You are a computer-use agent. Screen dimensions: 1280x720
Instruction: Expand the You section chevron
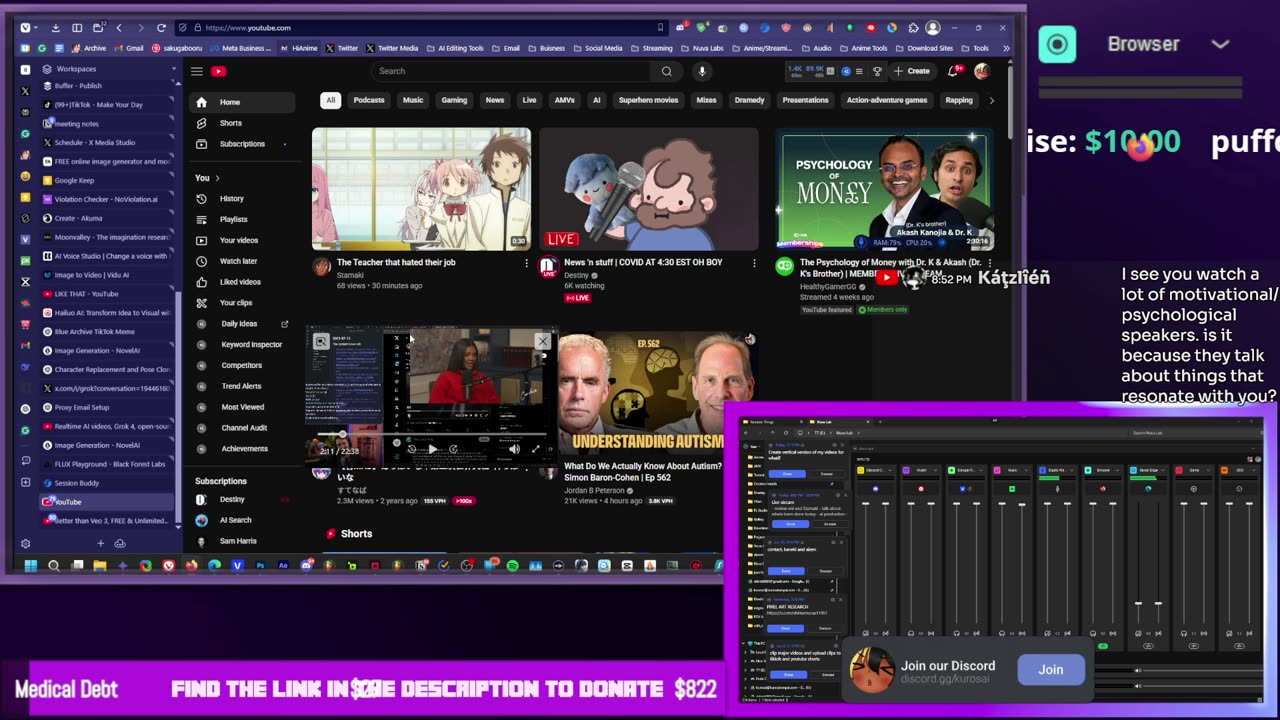click(217, 178)
